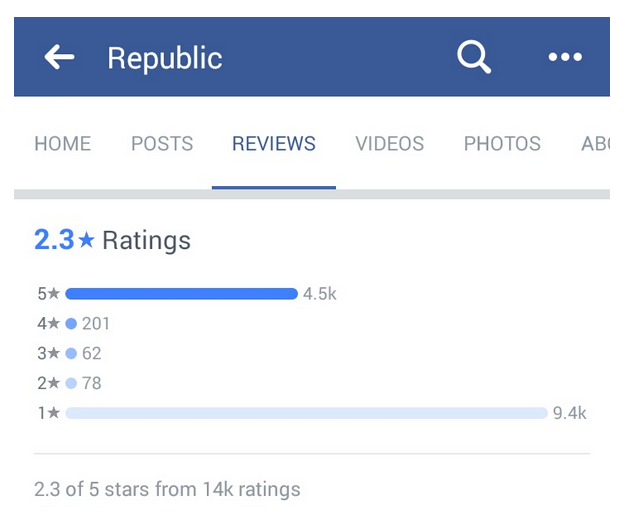Click the '2.3 of 5 stars' summary text
The height and width of the screenshot is (519, 643).
167,490
